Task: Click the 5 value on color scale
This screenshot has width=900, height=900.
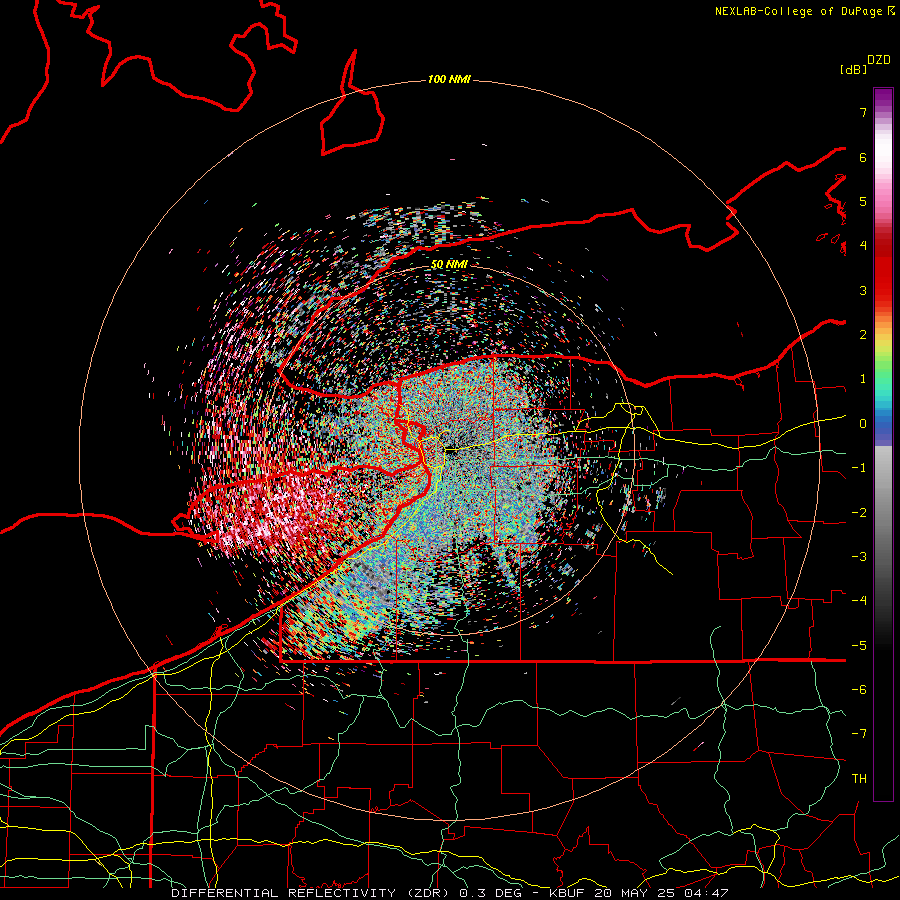Action: tap(863, 201)
